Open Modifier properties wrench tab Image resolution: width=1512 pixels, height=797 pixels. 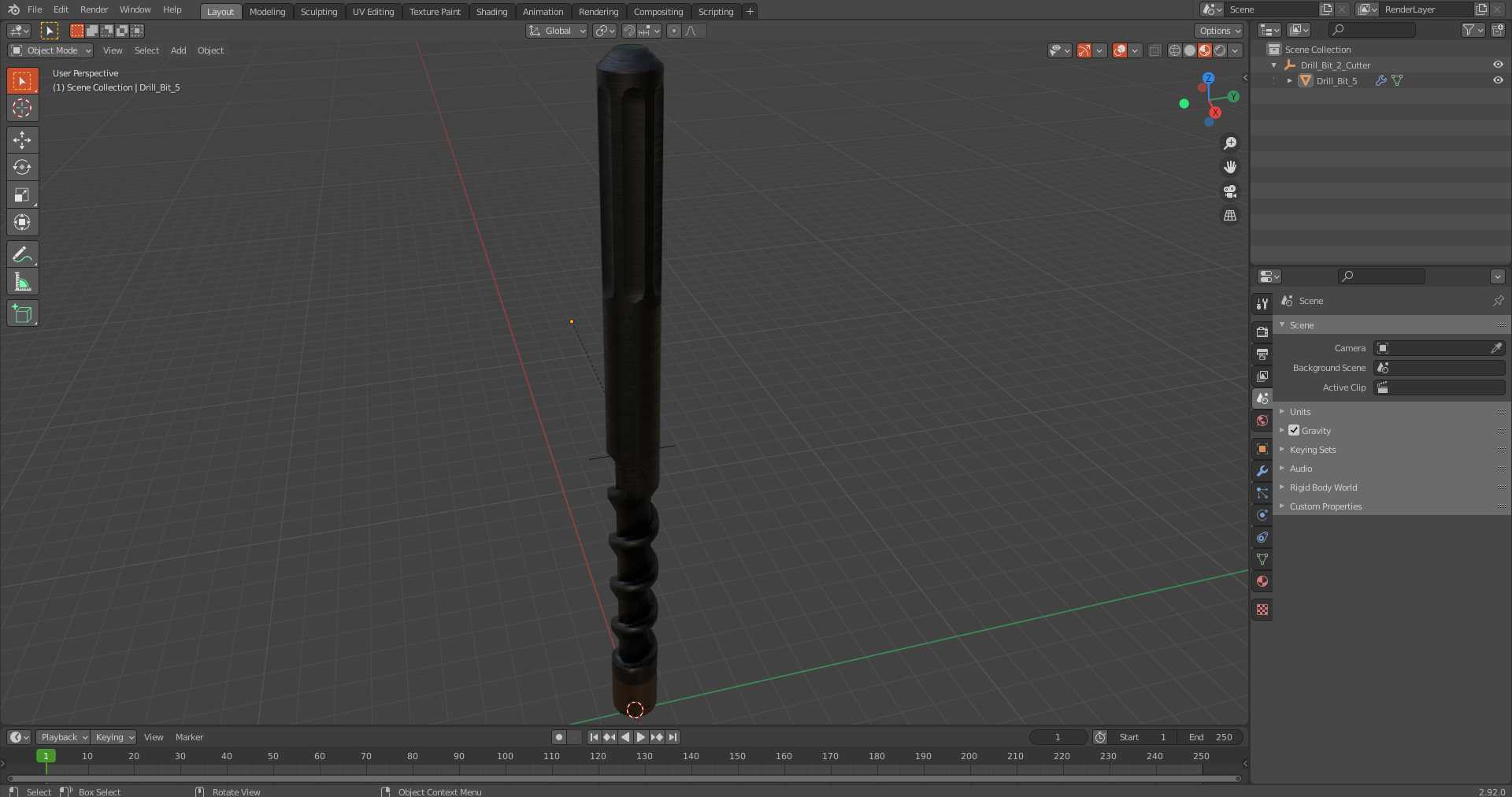pyautogui.click(x=1262, y=471)
